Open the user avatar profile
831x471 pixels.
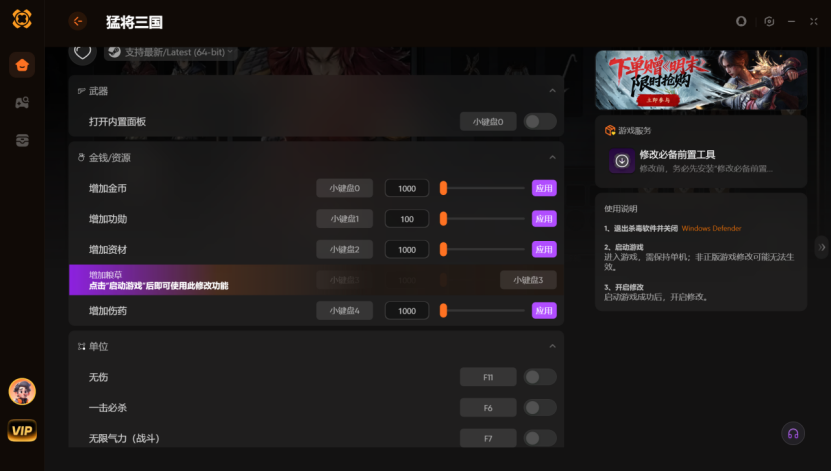[x=22, y=392]
